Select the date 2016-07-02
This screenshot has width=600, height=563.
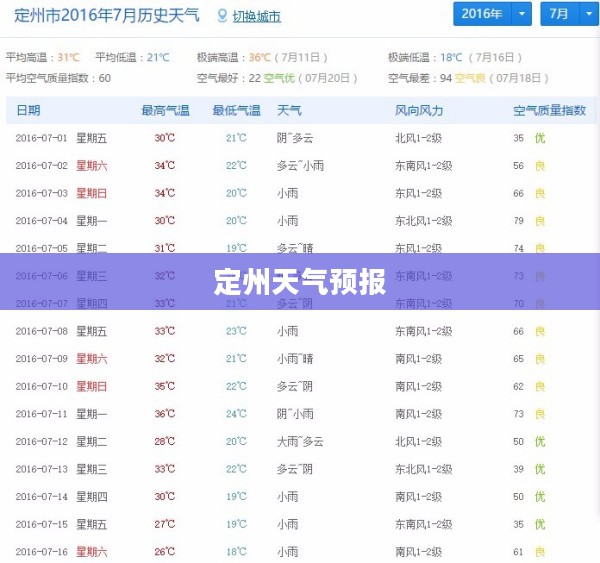click(41, 165)
